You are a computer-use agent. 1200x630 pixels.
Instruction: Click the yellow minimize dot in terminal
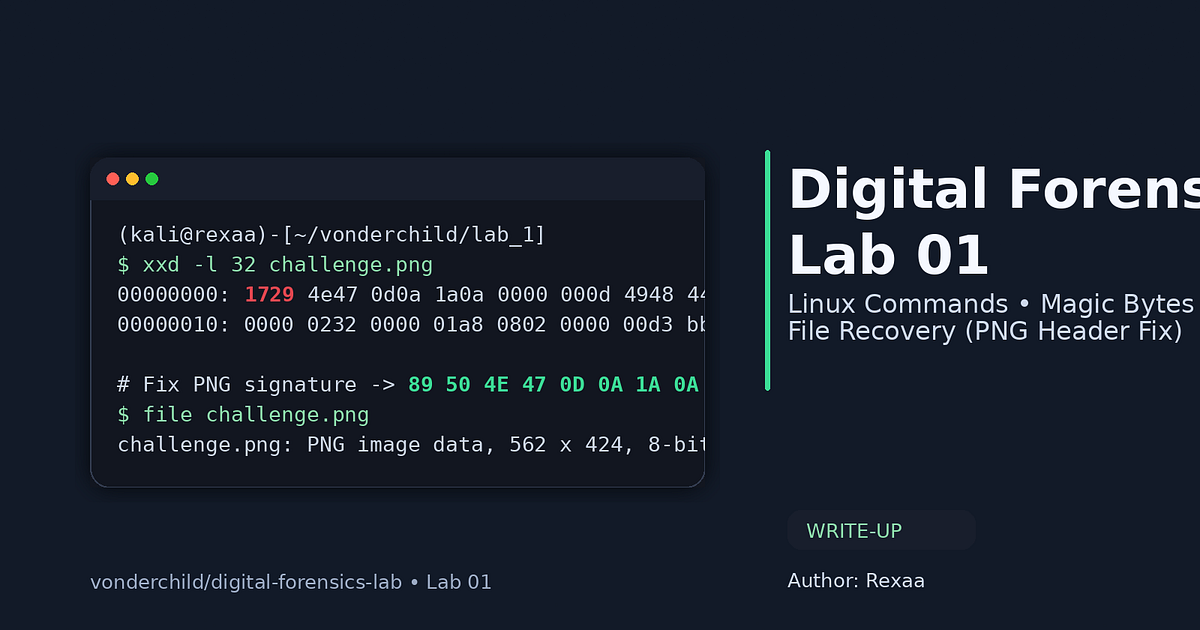[x=132, y=179]
